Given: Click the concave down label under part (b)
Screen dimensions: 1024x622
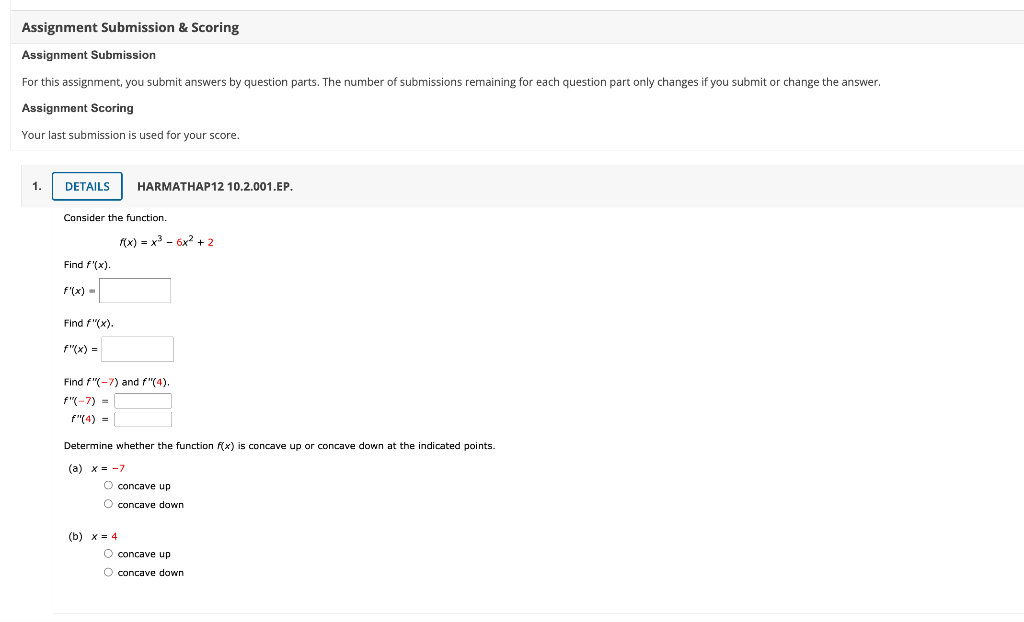Looking at the screenshot, I should pyautogui.click(x=150, y=572).
